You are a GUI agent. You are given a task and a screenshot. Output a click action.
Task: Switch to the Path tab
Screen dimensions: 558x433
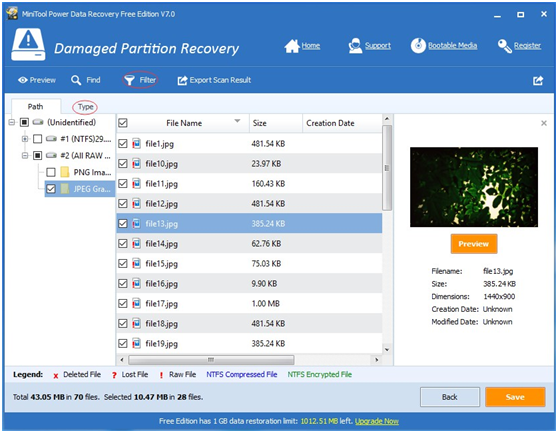tap(35, 106)
